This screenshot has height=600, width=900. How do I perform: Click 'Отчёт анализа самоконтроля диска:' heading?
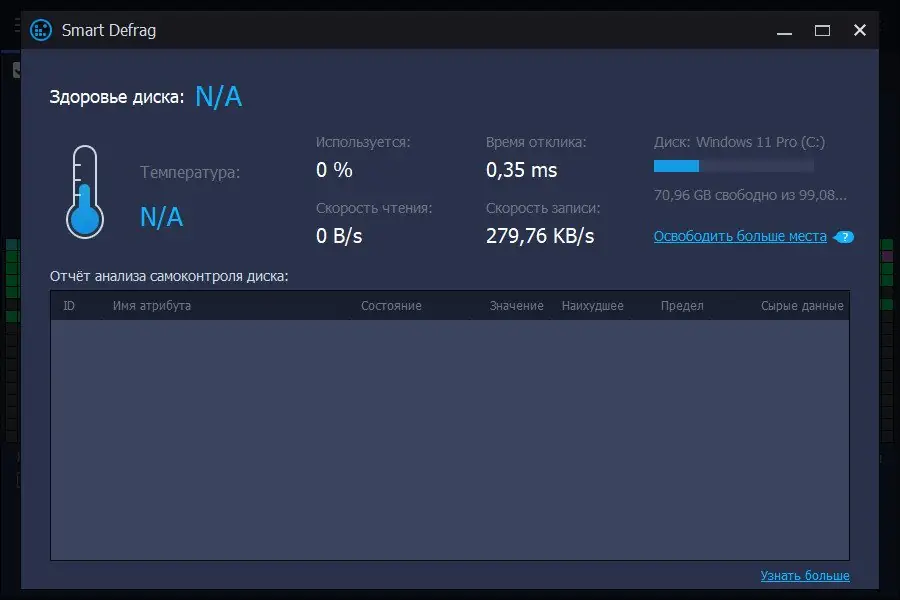(x=169, y=276)
